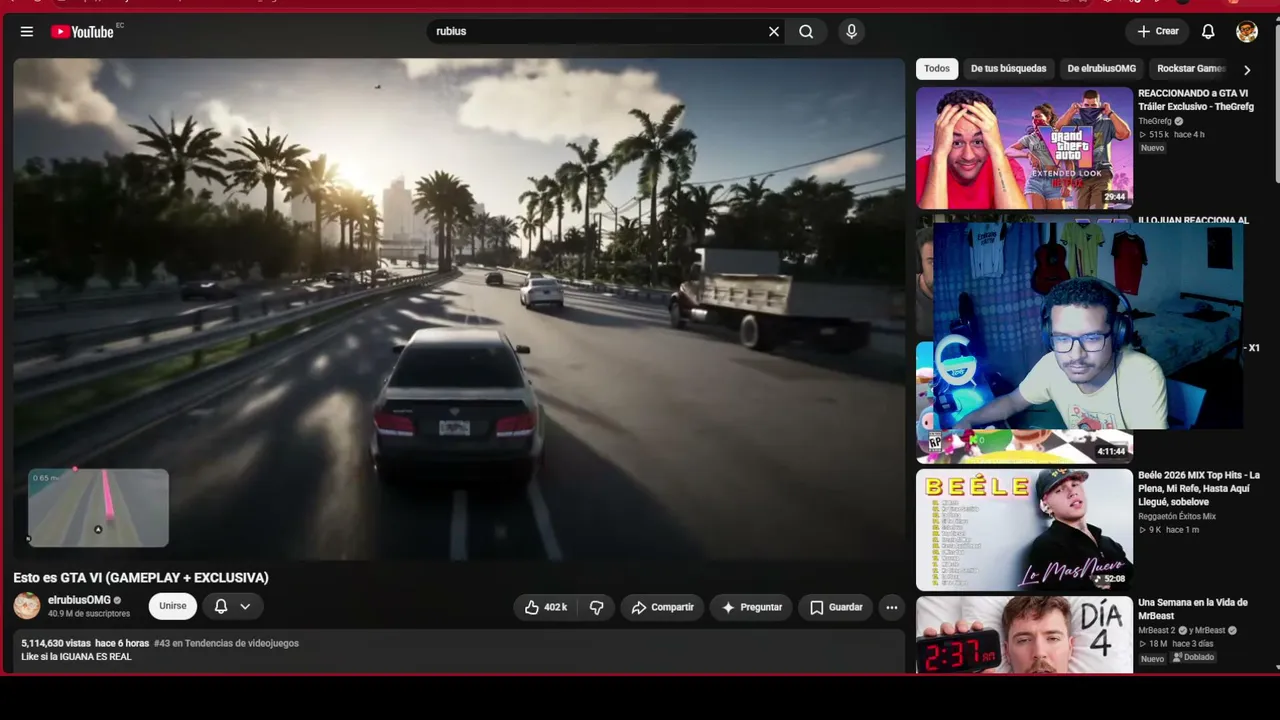Expand notification options dropdown arrow
Image resolution: width=1280 pixels, height=720 pixels.
tap(245, 606)
